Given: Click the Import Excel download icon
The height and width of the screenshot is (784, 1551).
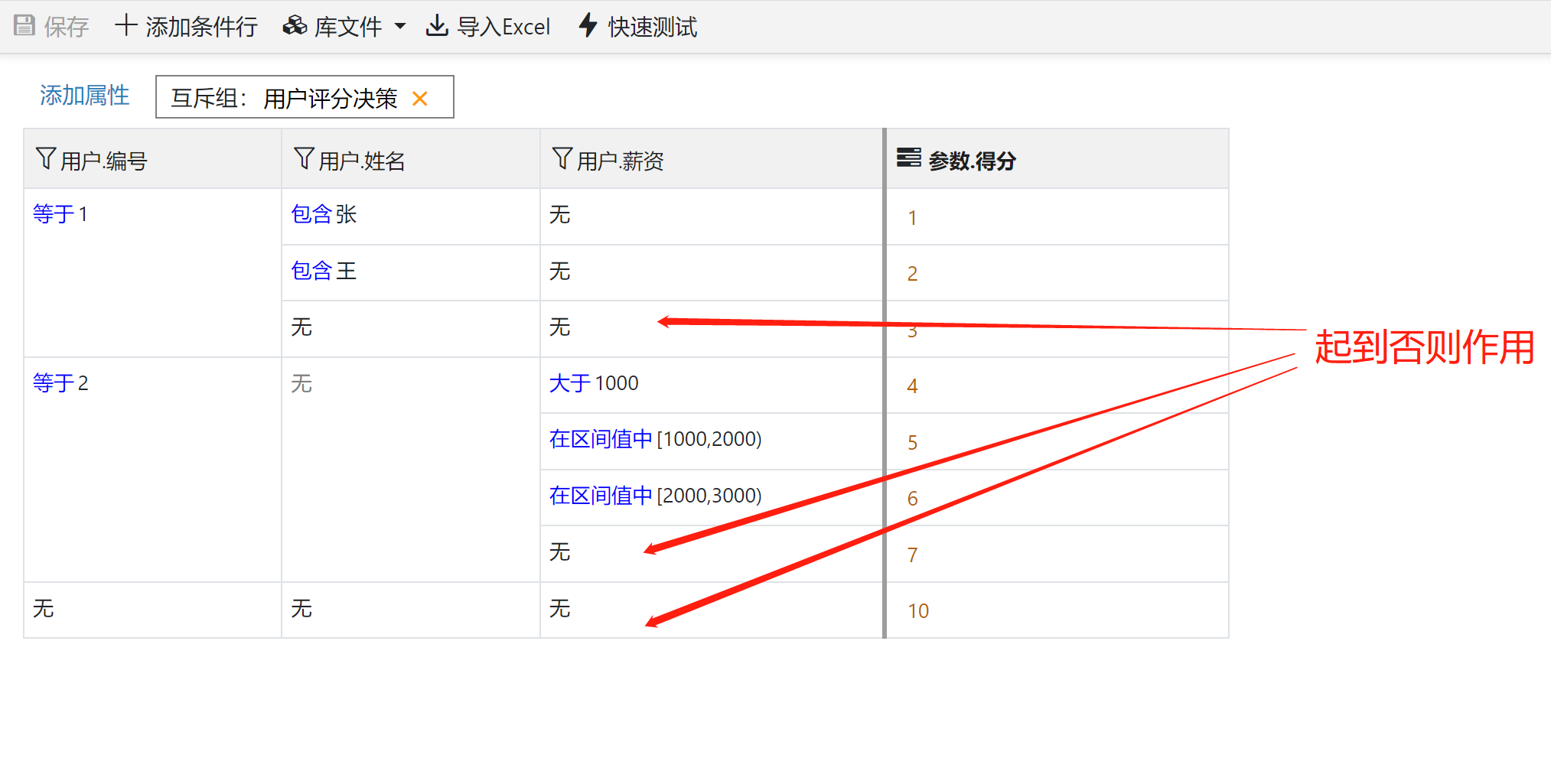Looking at the screenshot, I should point(437,26).
